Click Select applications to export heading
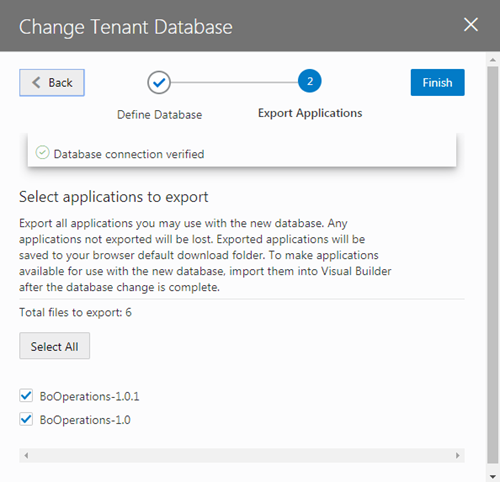The image size is (500, 482). (114, 197)
